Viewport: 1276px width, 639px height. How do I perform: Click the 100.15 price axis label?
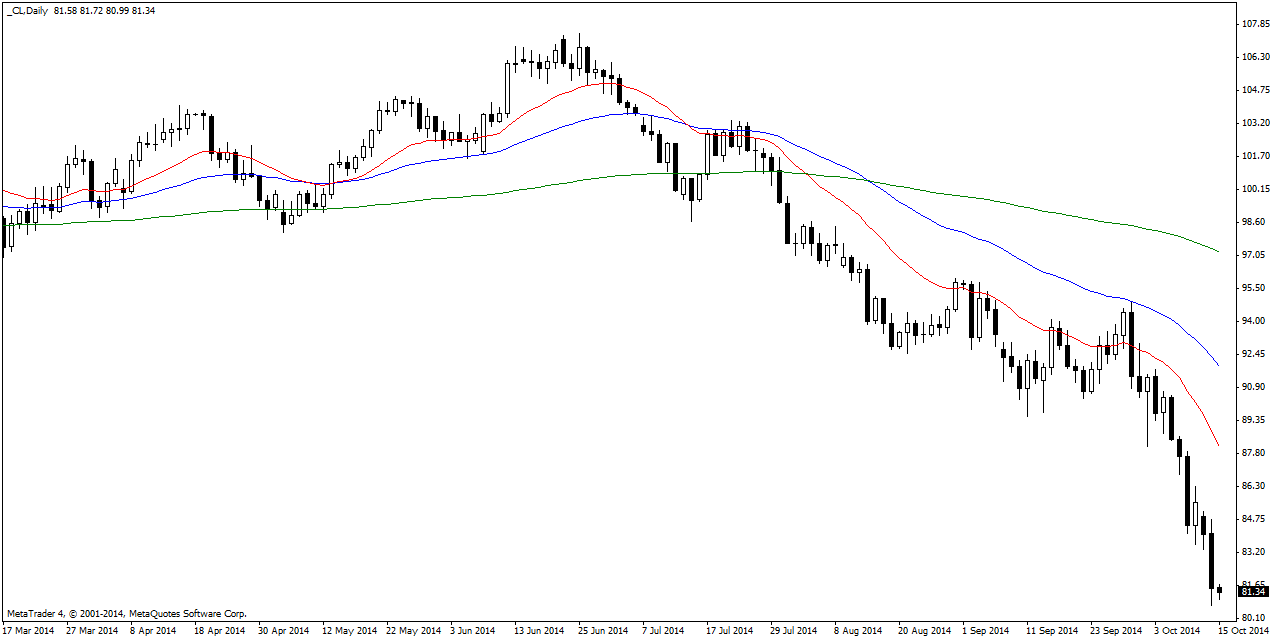(1254, 188)
